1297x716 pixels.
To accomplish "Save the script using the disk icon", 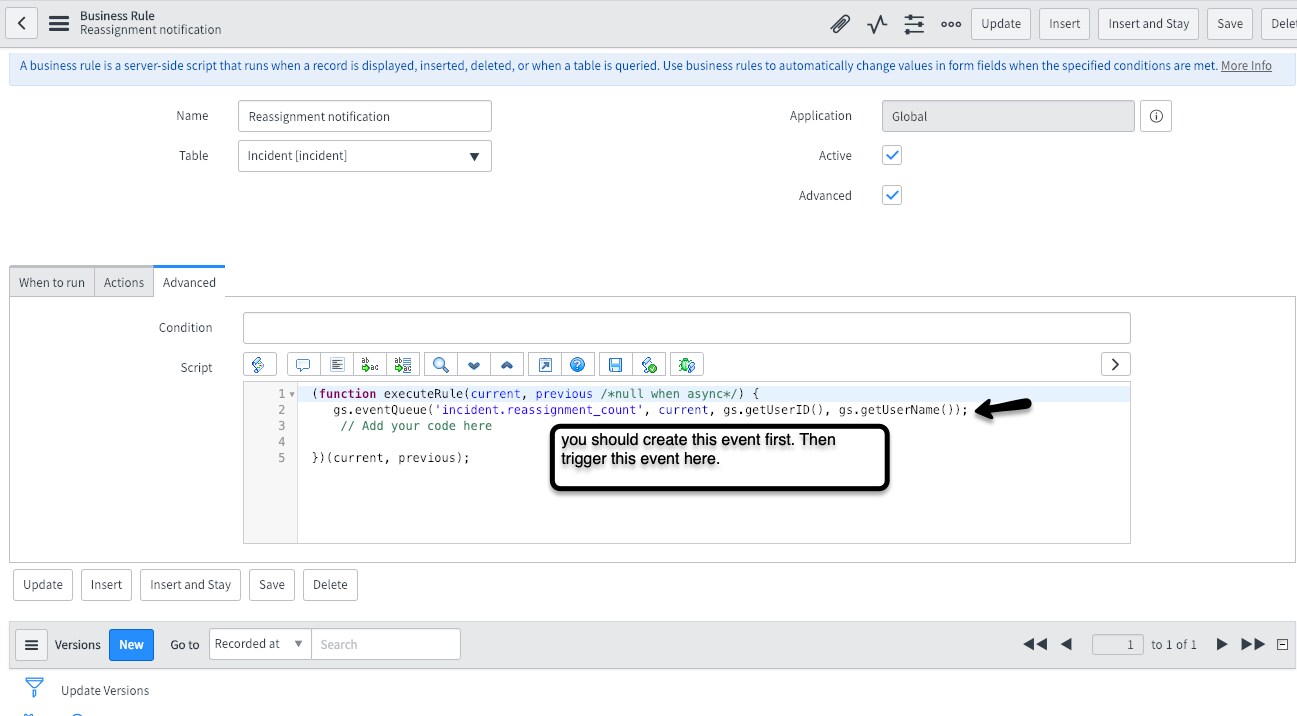I will [x=613, y=364].
